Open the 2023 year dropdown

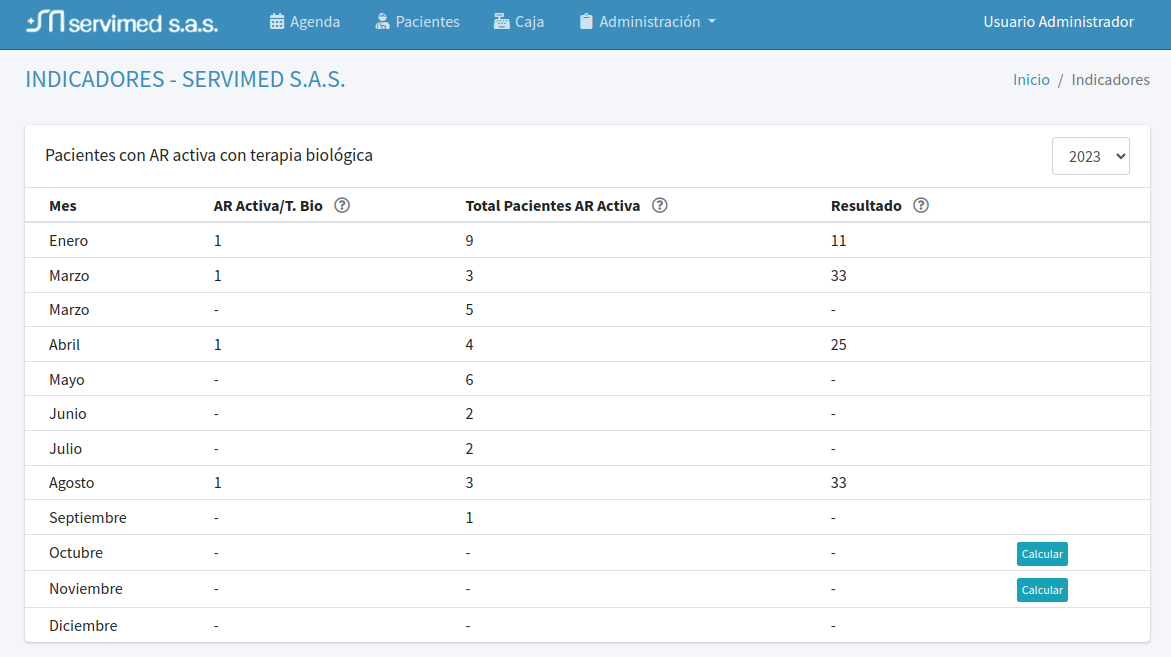click(1090, 156)
